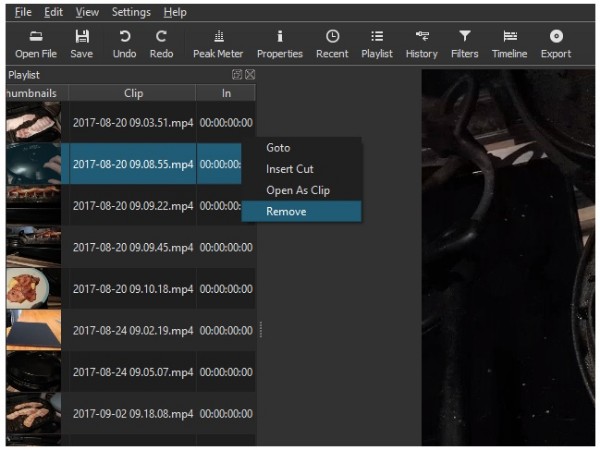Click In time of clip 09.05.07.mp4
This screenshot has height=450, width=600.
[226, 372]
